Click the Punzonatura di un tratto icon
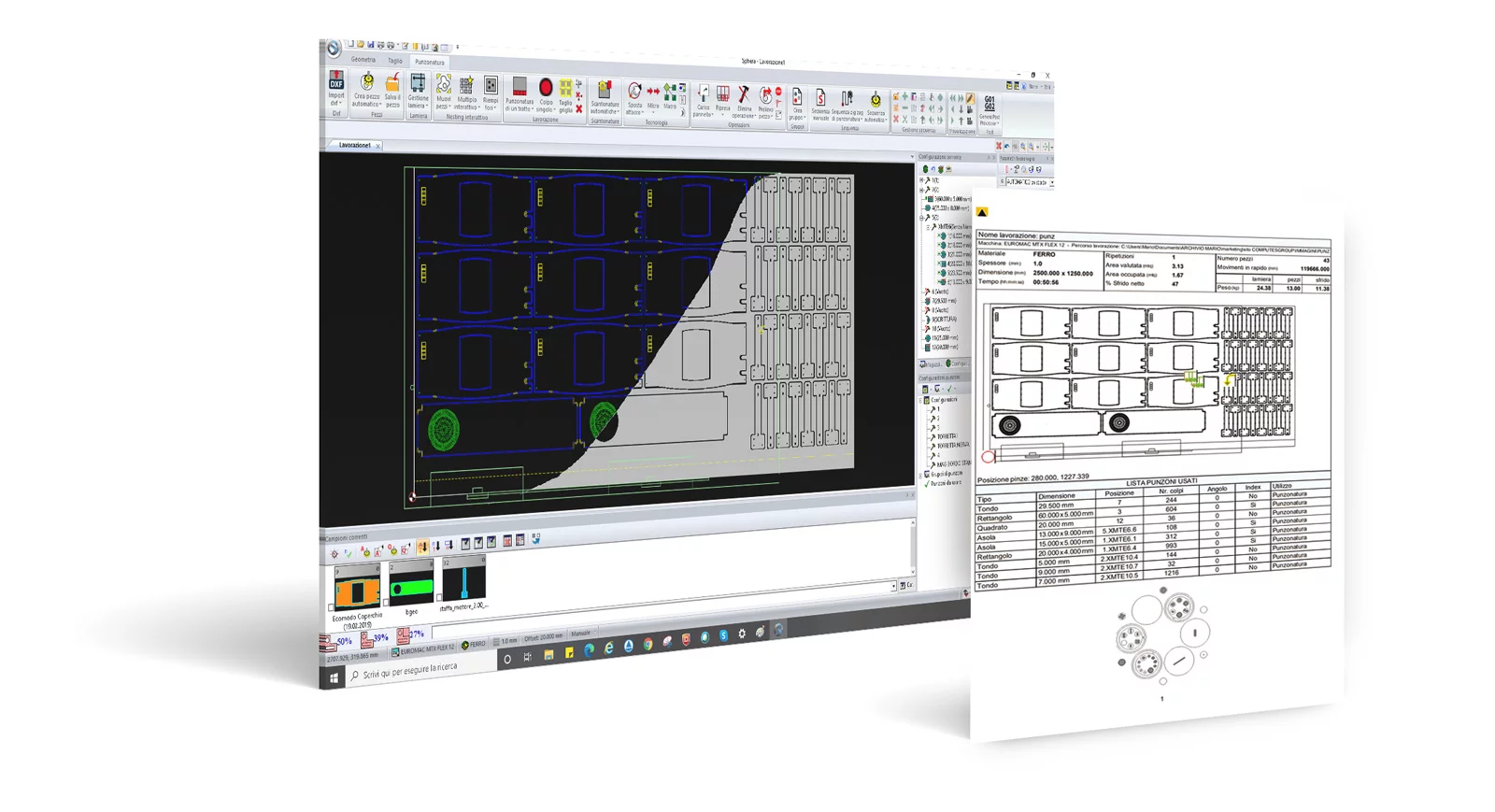 (x=520, y=87)
